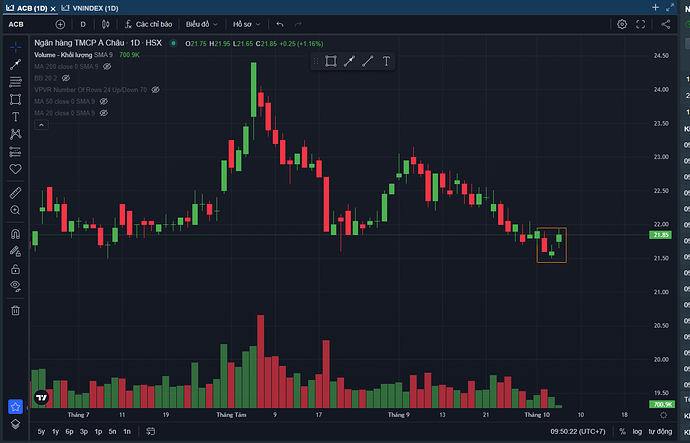Toggle hide all drawings eye icon
690x443 pixels.
15,286
